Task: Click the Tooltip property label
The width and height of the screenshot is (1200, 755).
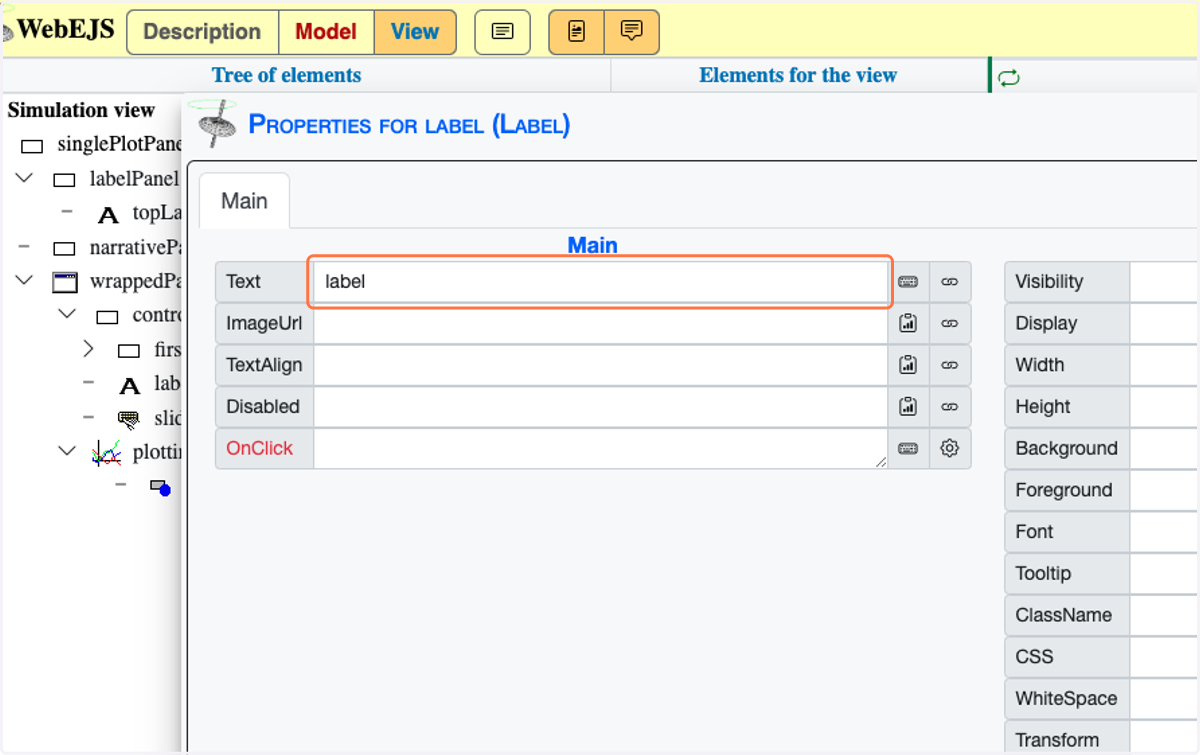Action: click(1067, 574)
